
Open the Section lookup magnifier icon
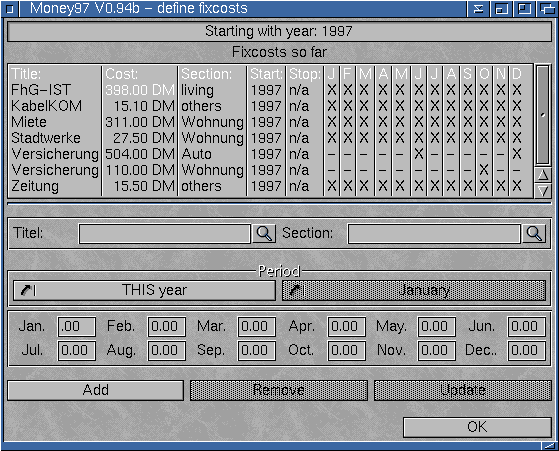point(534,234)
